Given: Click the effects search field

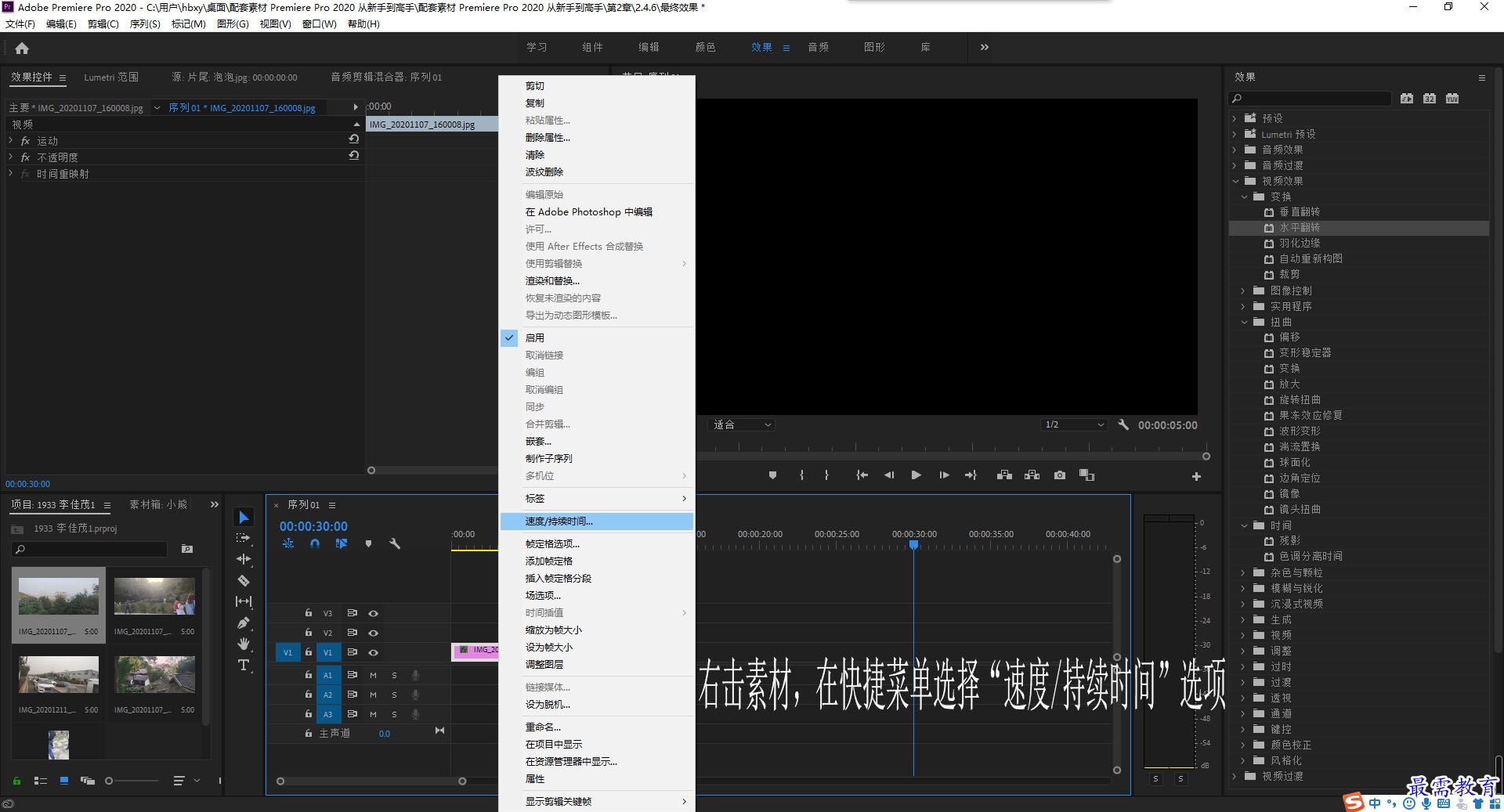Looking at the screenshot, I should [1310, 99].
